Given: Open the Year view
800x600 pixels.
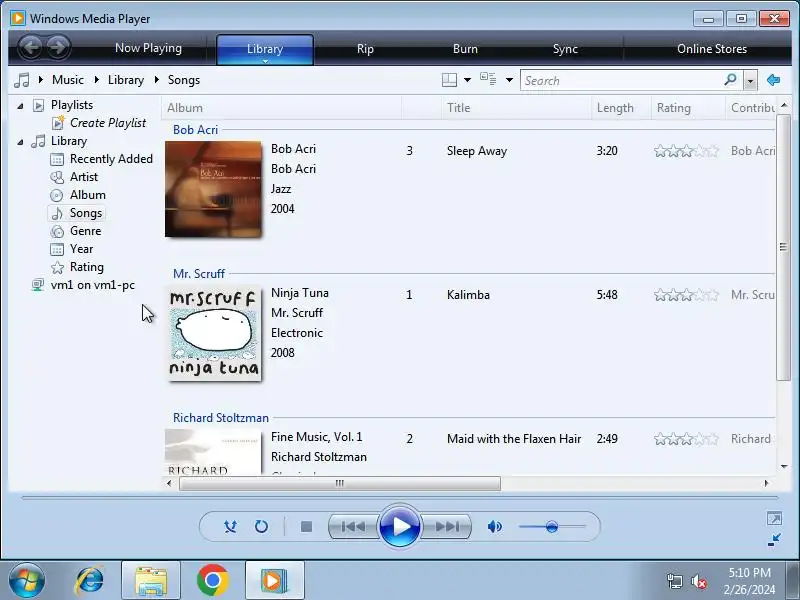Looking at the screenshot, I should [x=82, y=249].
